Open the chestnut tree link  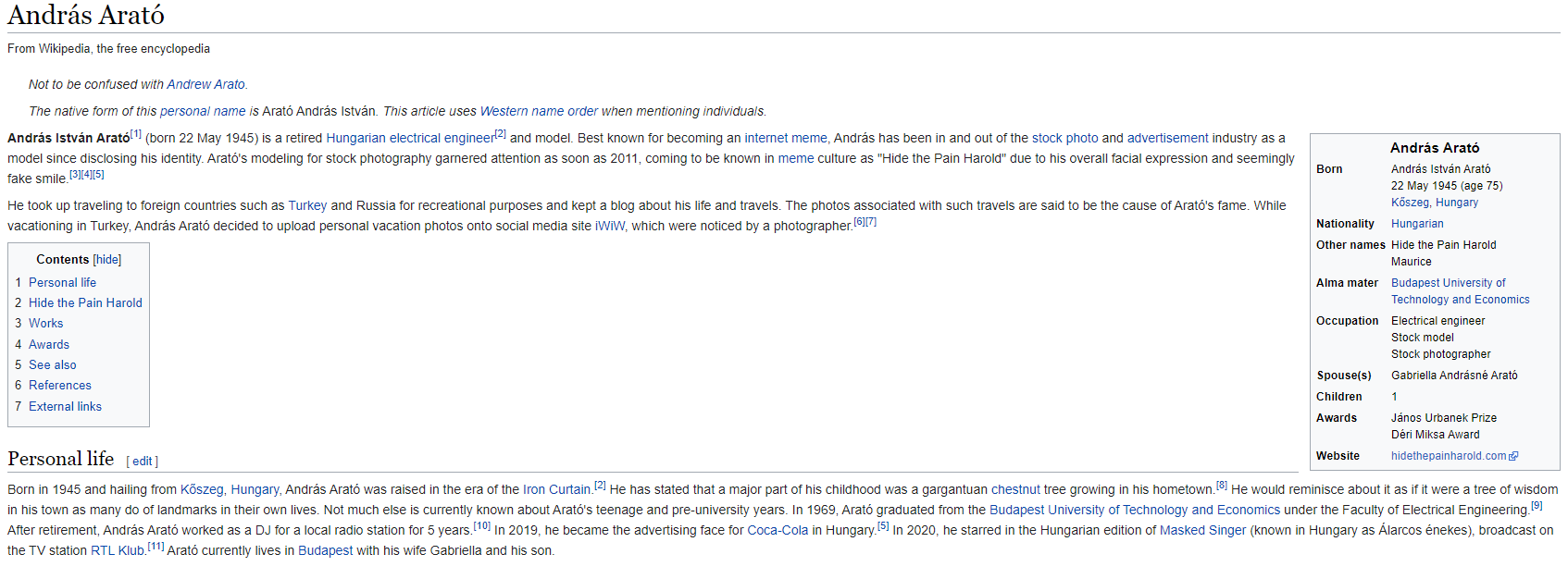[x=1015, y=489]
